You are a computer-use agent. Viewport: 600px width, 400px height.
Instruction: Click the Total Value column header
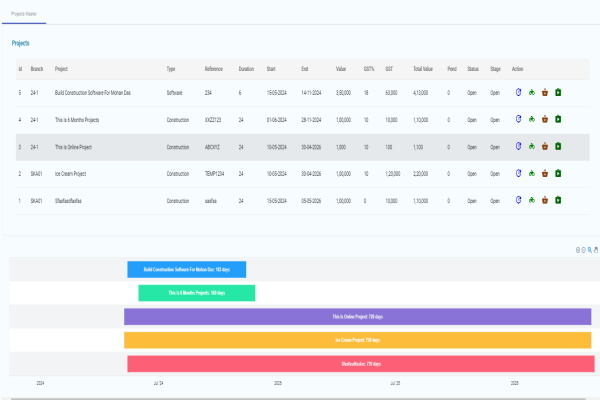[x=422, y=68]
